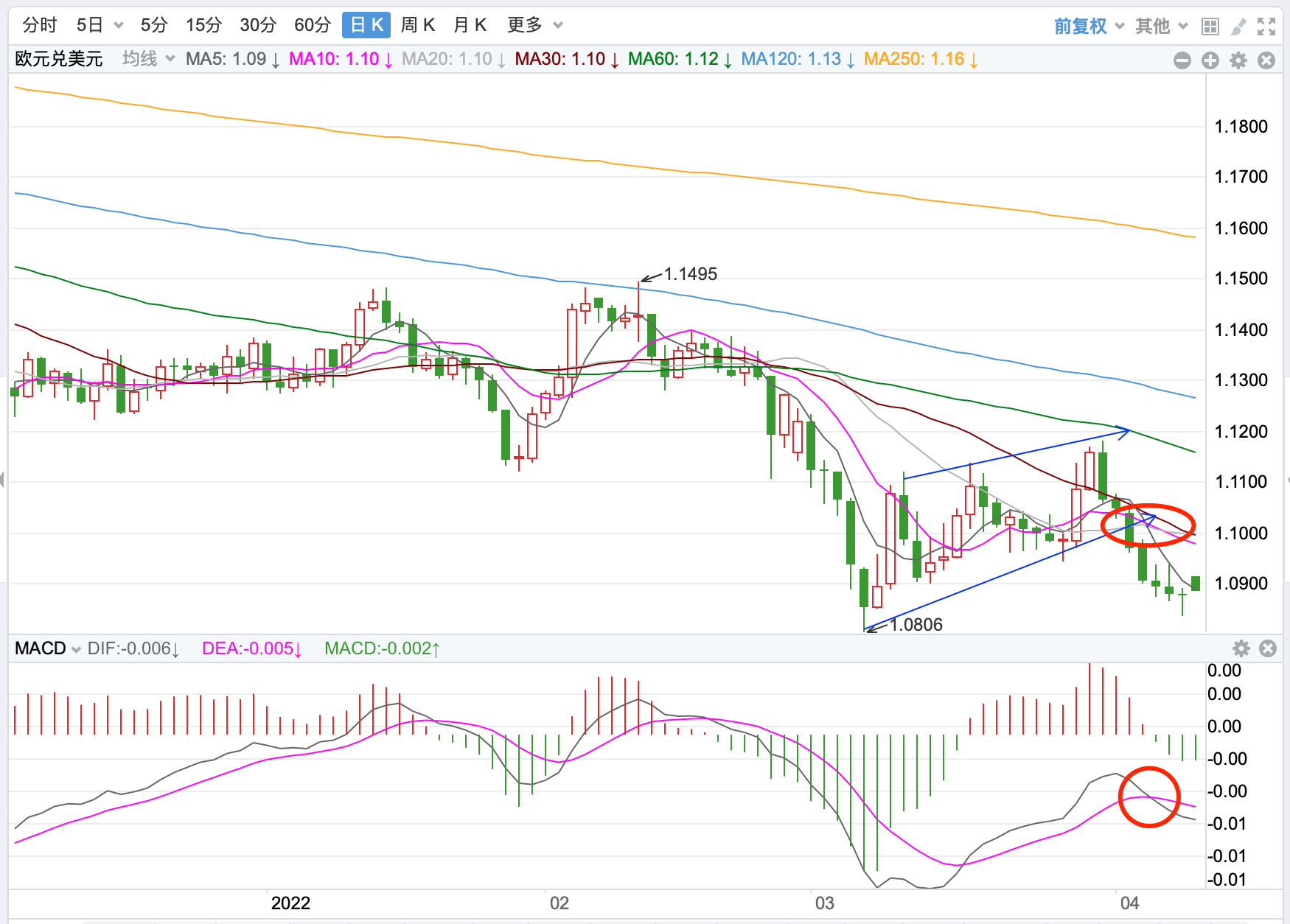The height and width of the screenshot is (924, 1290).
Task: Click the DIF:-0.006 value label
Action: coord(133,648)
